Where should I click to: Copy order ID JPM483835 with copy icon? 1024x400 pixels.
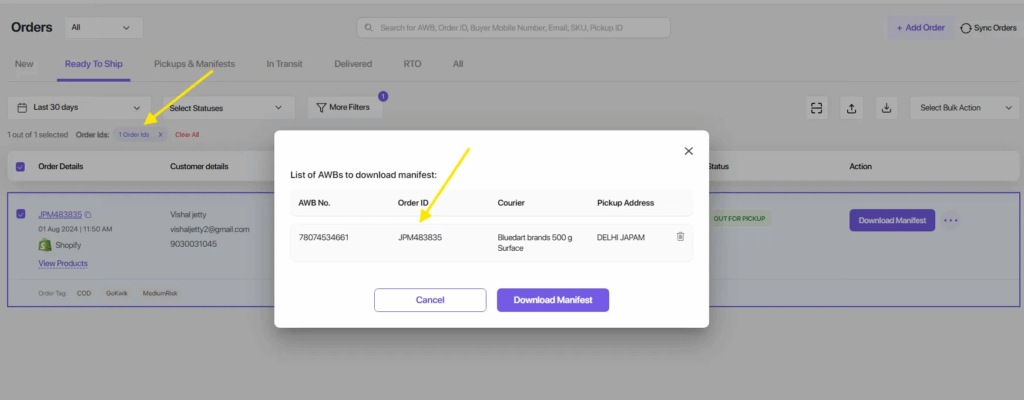coord(89,215)
